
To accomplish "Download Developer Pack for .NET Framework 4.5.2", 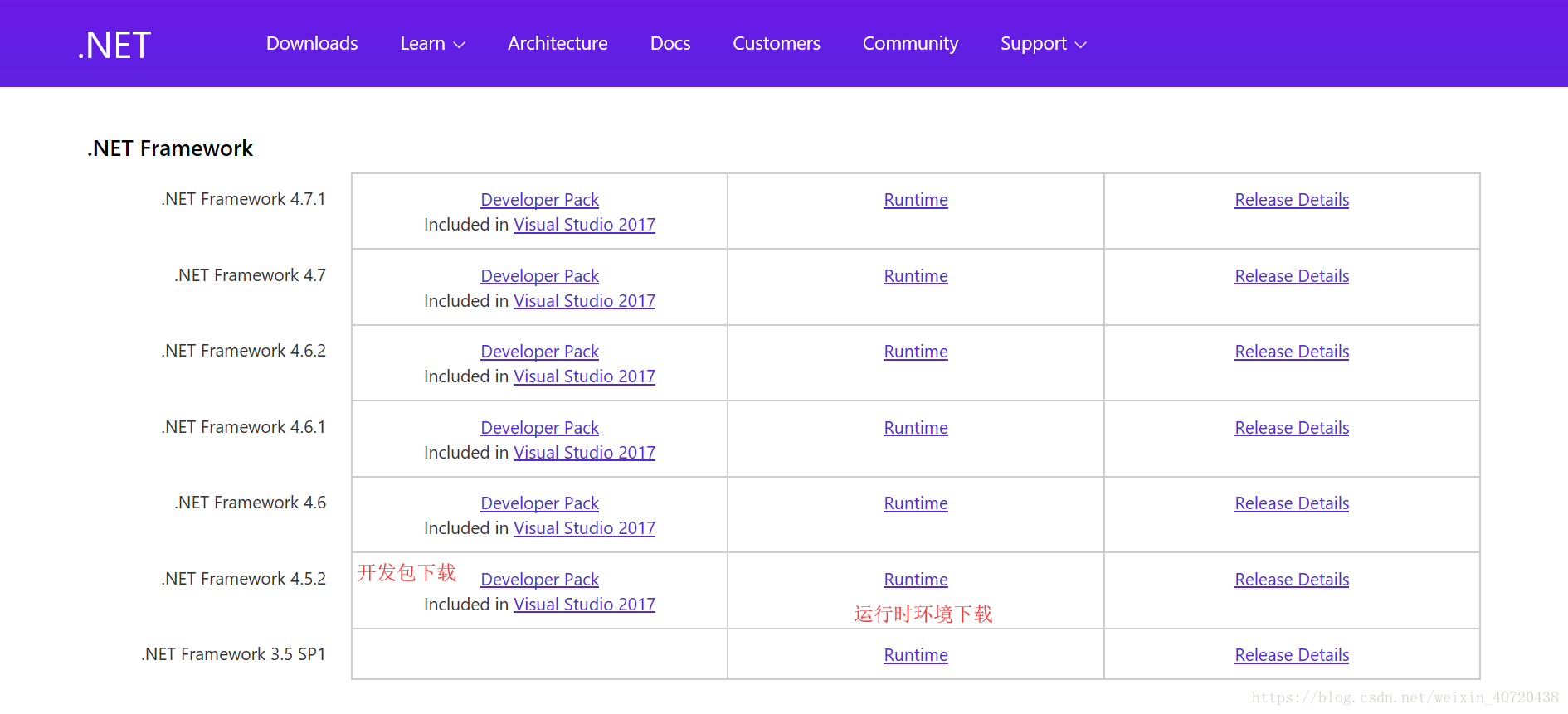I will (540, 580).
